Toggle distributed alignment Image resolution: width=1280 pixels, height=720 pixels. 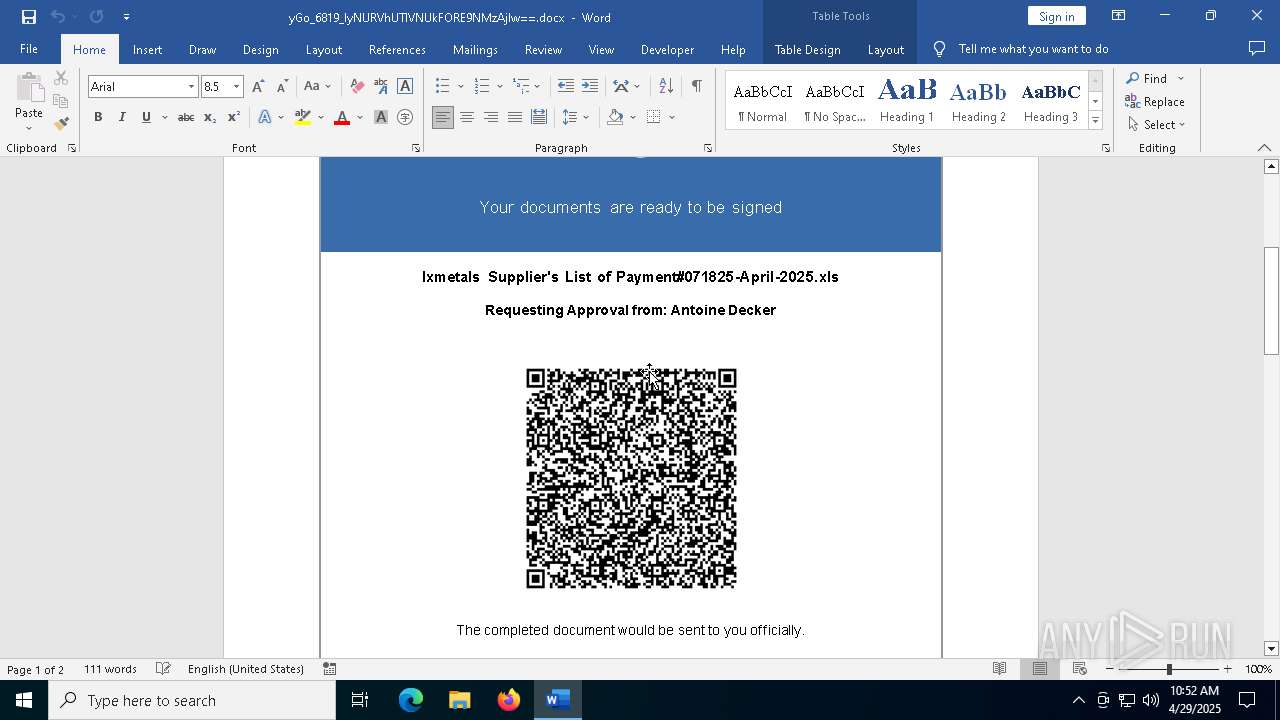point(539,118)
